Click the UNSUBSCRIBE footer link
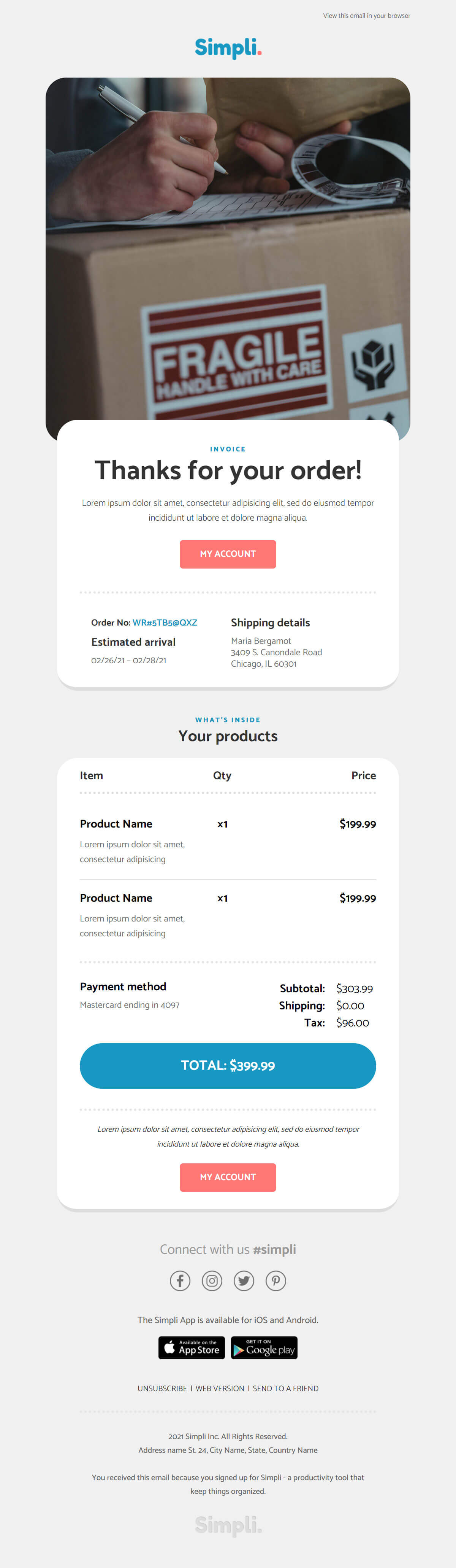The width and height of the screenshot is (456, 1568). 162,1388
